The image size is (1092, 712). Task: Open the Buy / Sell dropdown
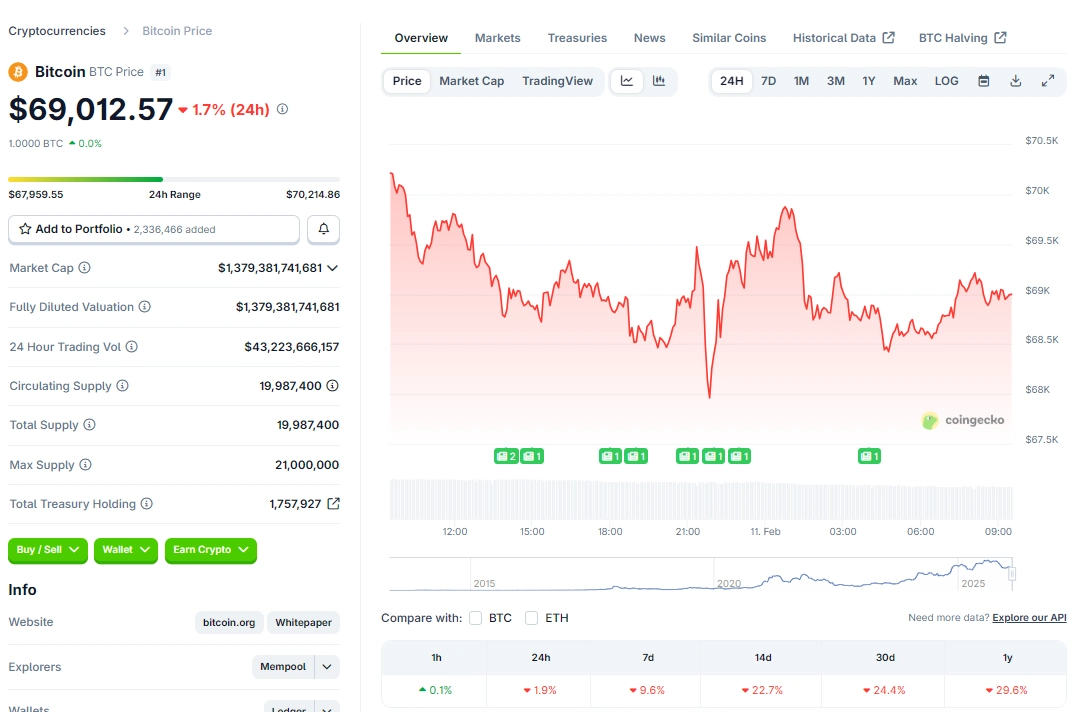(x=47, y=551)
